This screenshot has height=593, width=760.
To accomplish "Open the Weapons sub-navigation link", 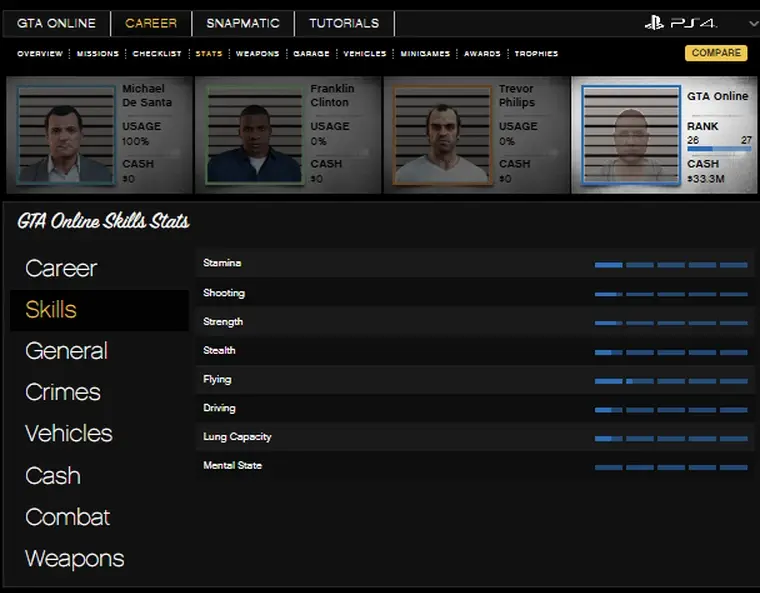I will pyautogui.click(x=257, y=54).
